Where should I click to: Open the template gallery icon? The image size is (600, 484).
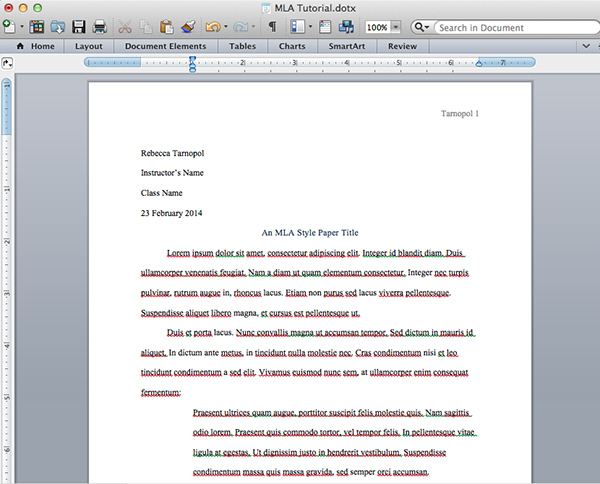click(x=37, y=26)
